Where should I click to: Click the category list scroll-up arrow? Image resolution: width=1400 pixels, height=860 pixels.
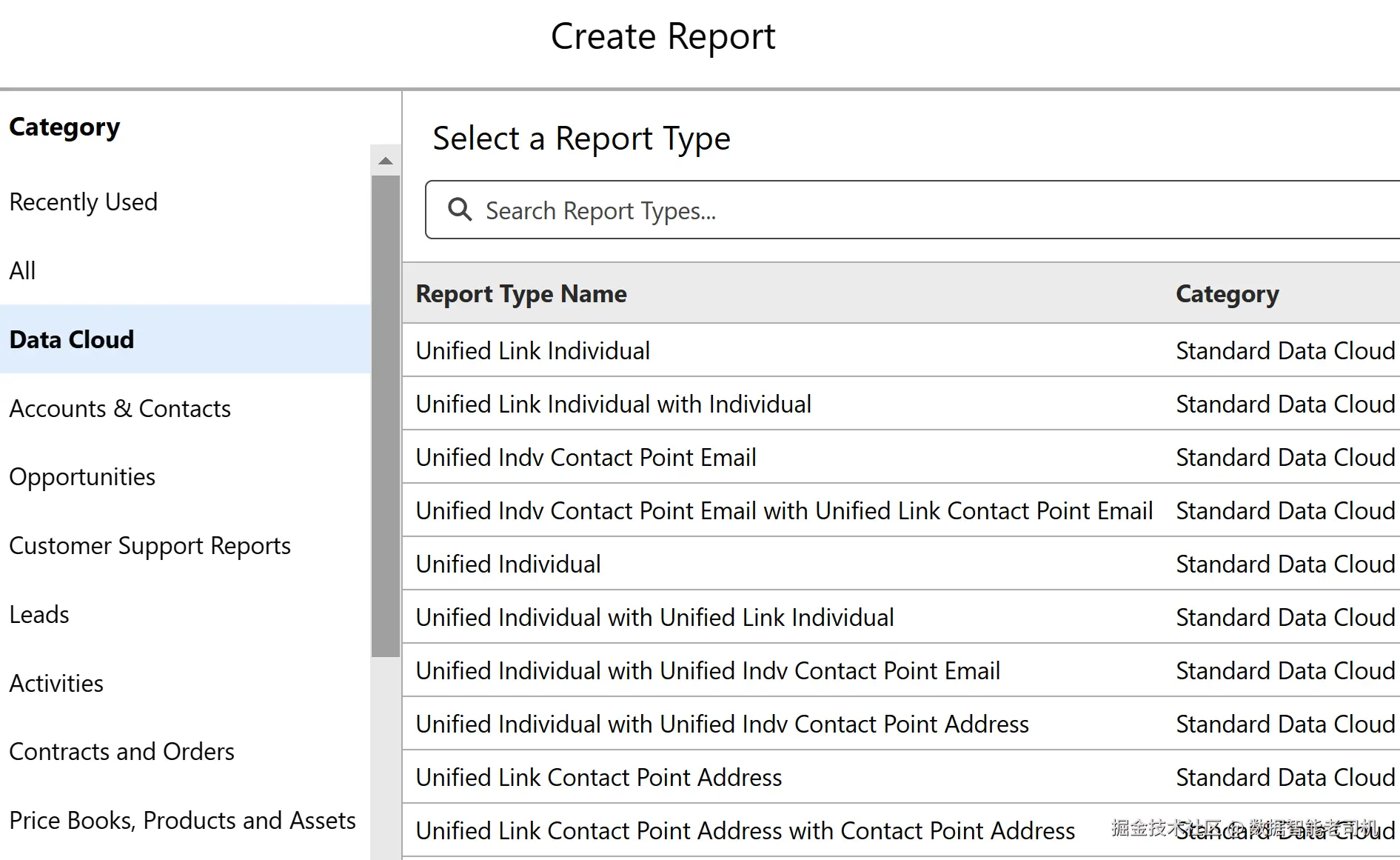coord(386,161)
